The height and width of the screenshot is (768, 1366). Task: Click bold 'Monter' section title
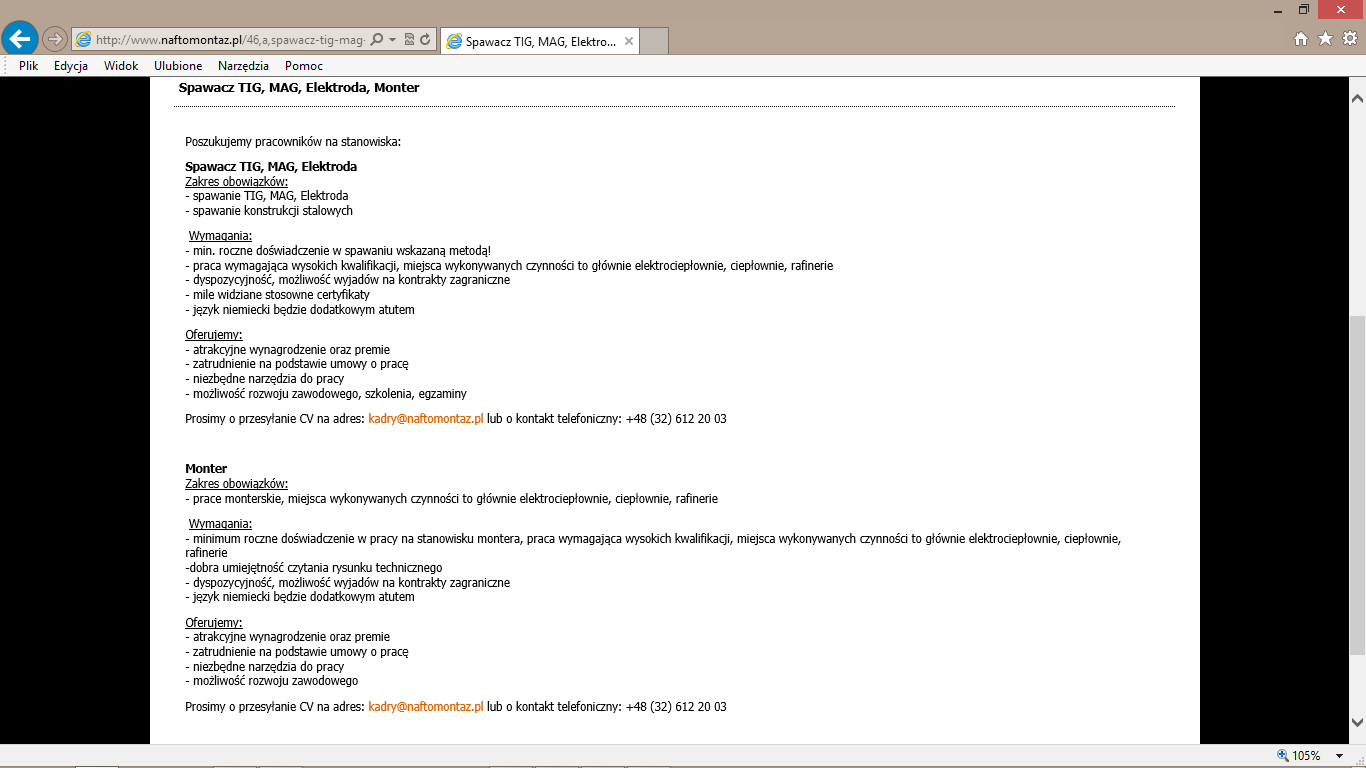(x=206, y=469)
